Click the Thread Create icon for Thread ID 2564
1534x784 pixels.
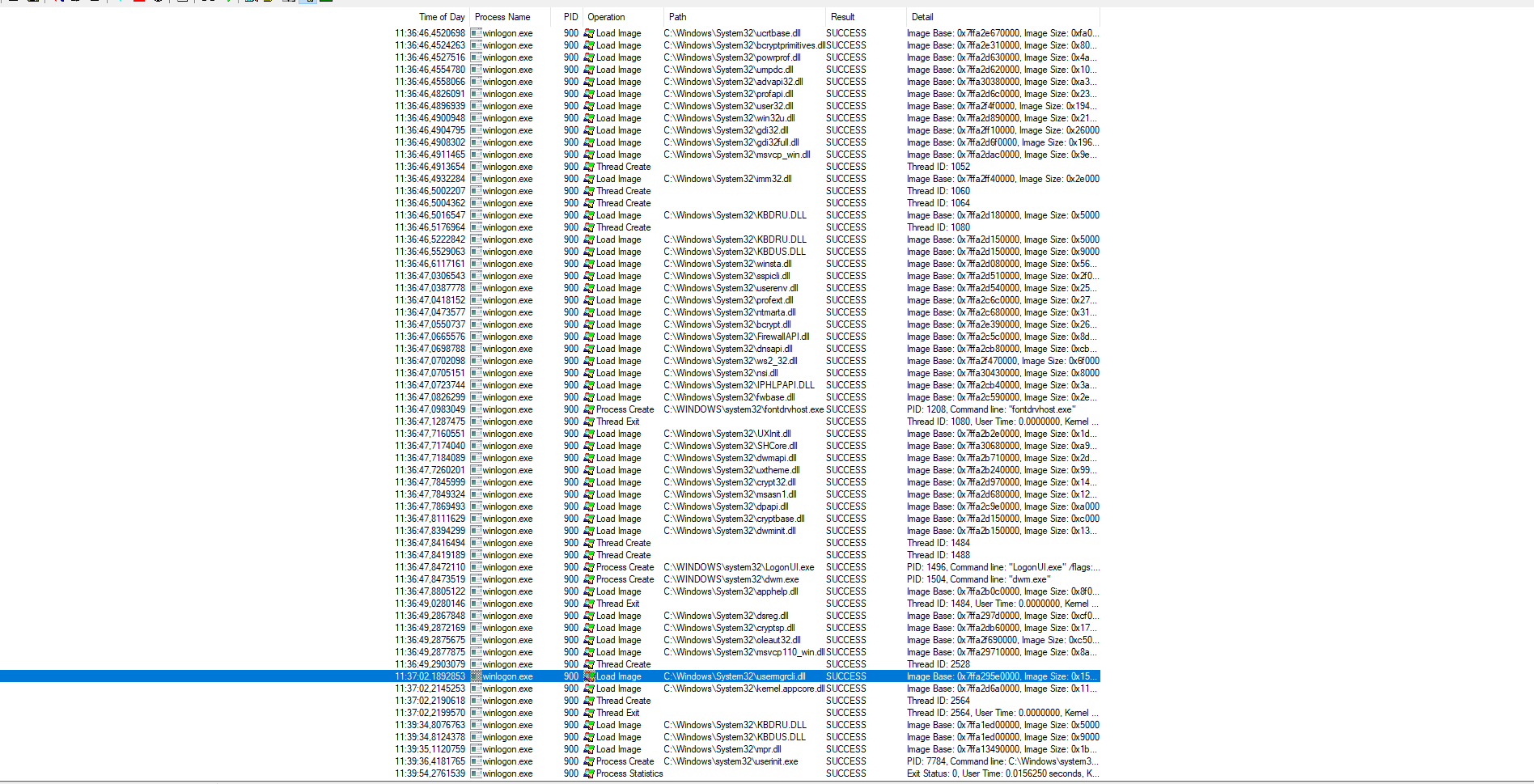(x=589, y=701)
